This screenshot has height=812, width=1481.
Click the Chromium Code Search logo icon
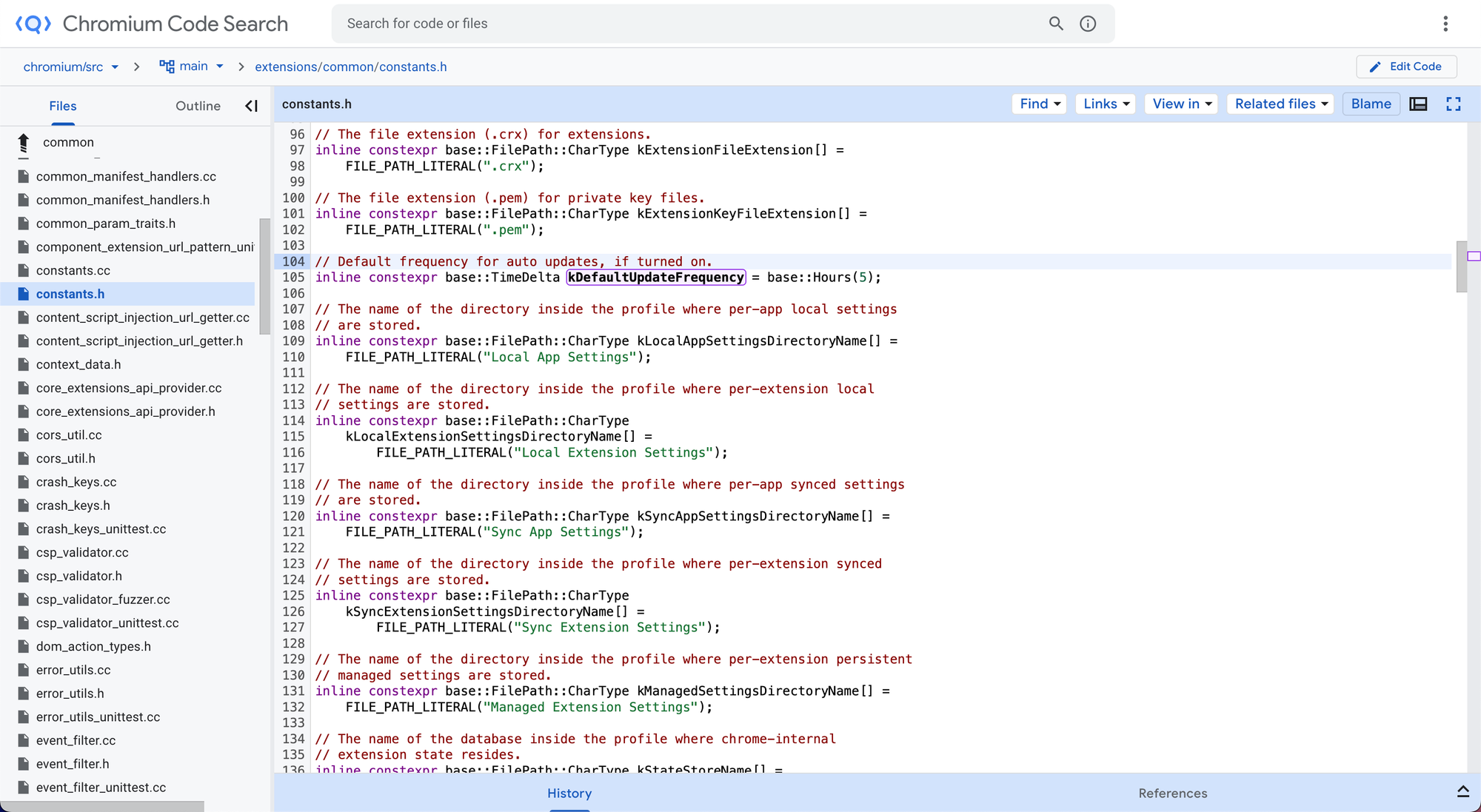click(x=33, y=24)
